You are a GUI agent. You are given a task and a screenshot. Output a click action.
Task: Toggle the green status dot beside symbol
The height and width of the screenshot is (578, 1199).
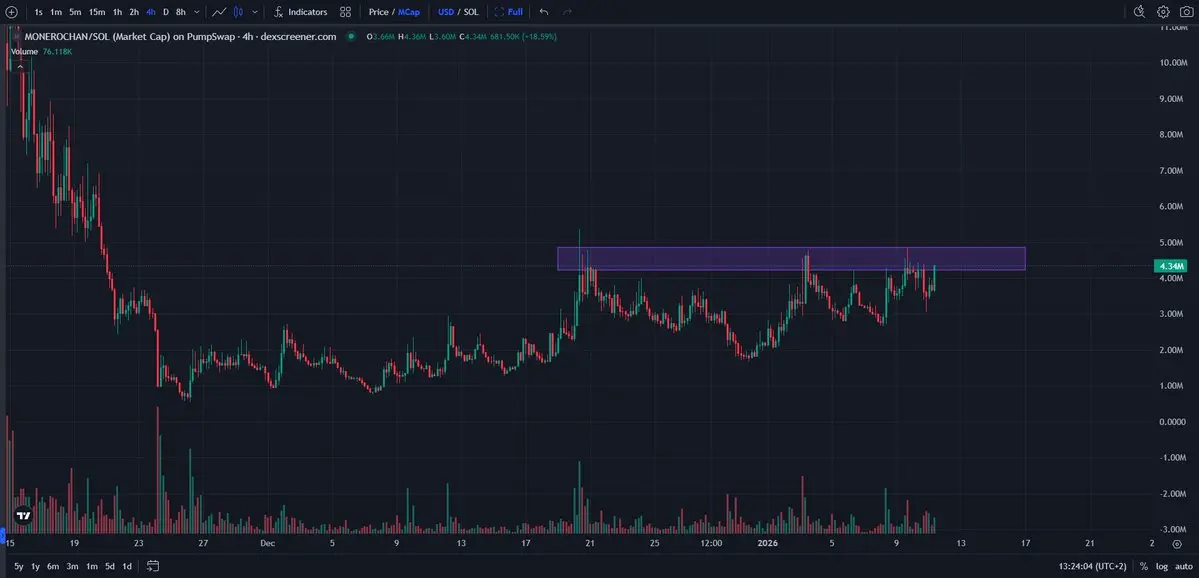(351, 36)
